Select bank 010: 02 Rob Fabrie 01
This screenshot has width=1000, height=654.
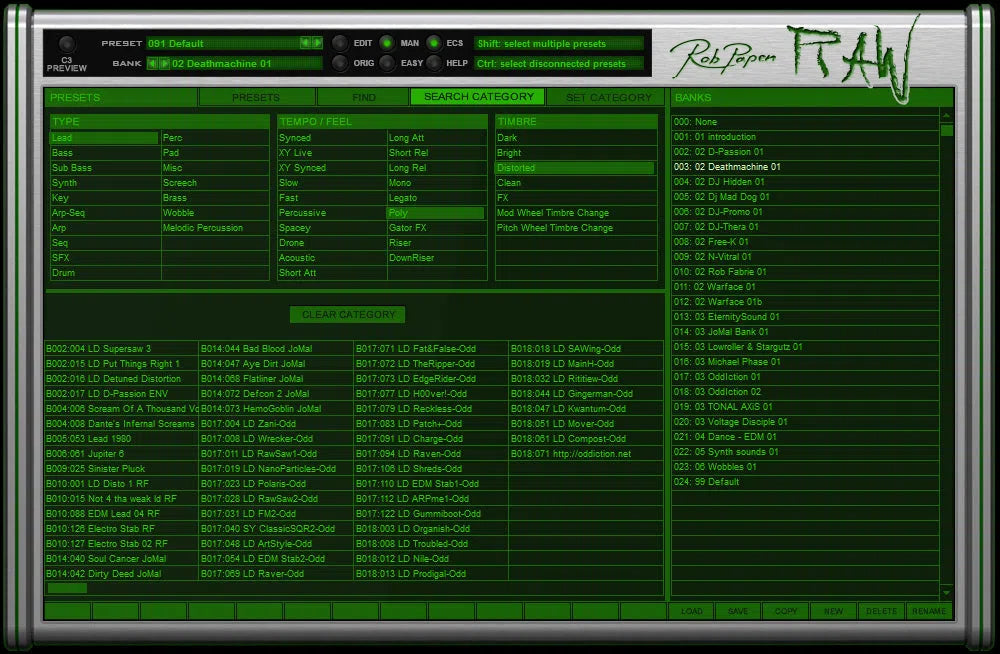(x=720, y=272)
